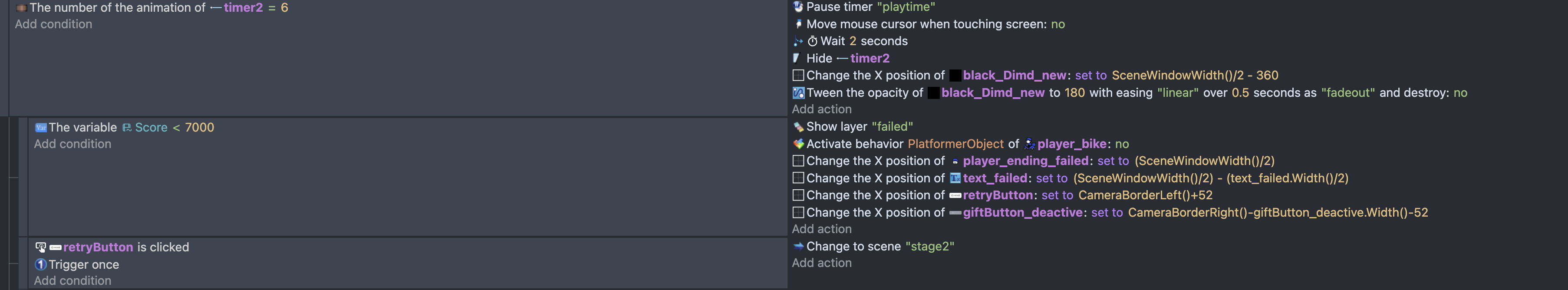
Task: Click the Trigger once condition icon
Action: pos(41,264)
